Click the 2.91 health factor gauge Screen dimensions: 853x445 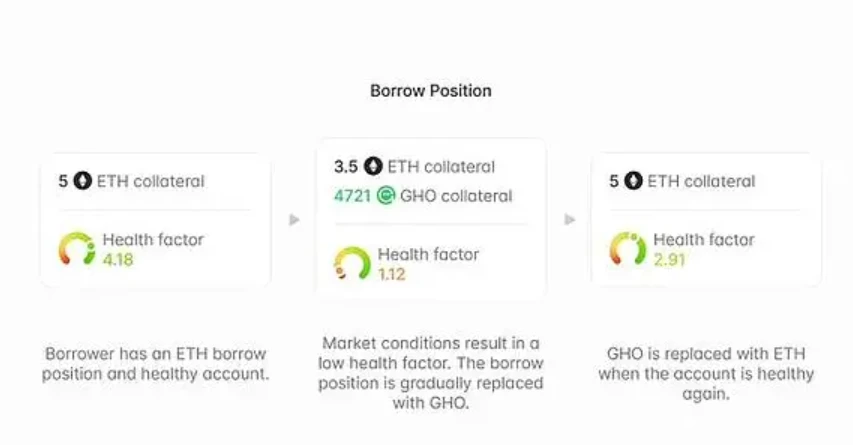628,249
